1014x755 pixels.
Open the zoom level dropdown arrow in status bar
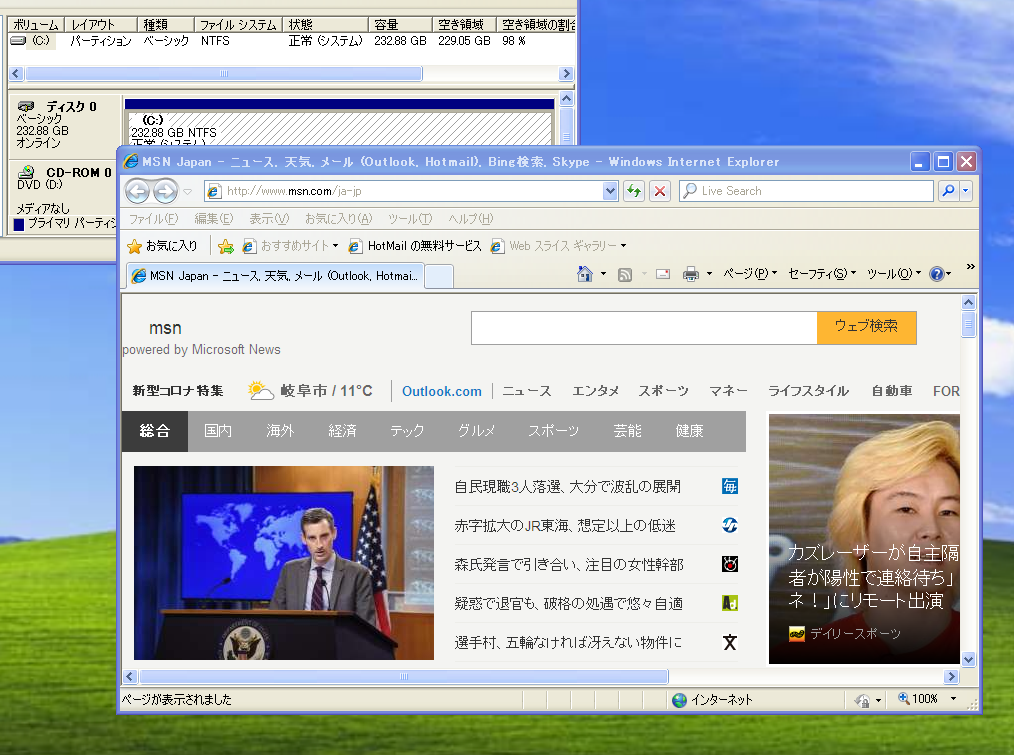[x=953, y=699]
